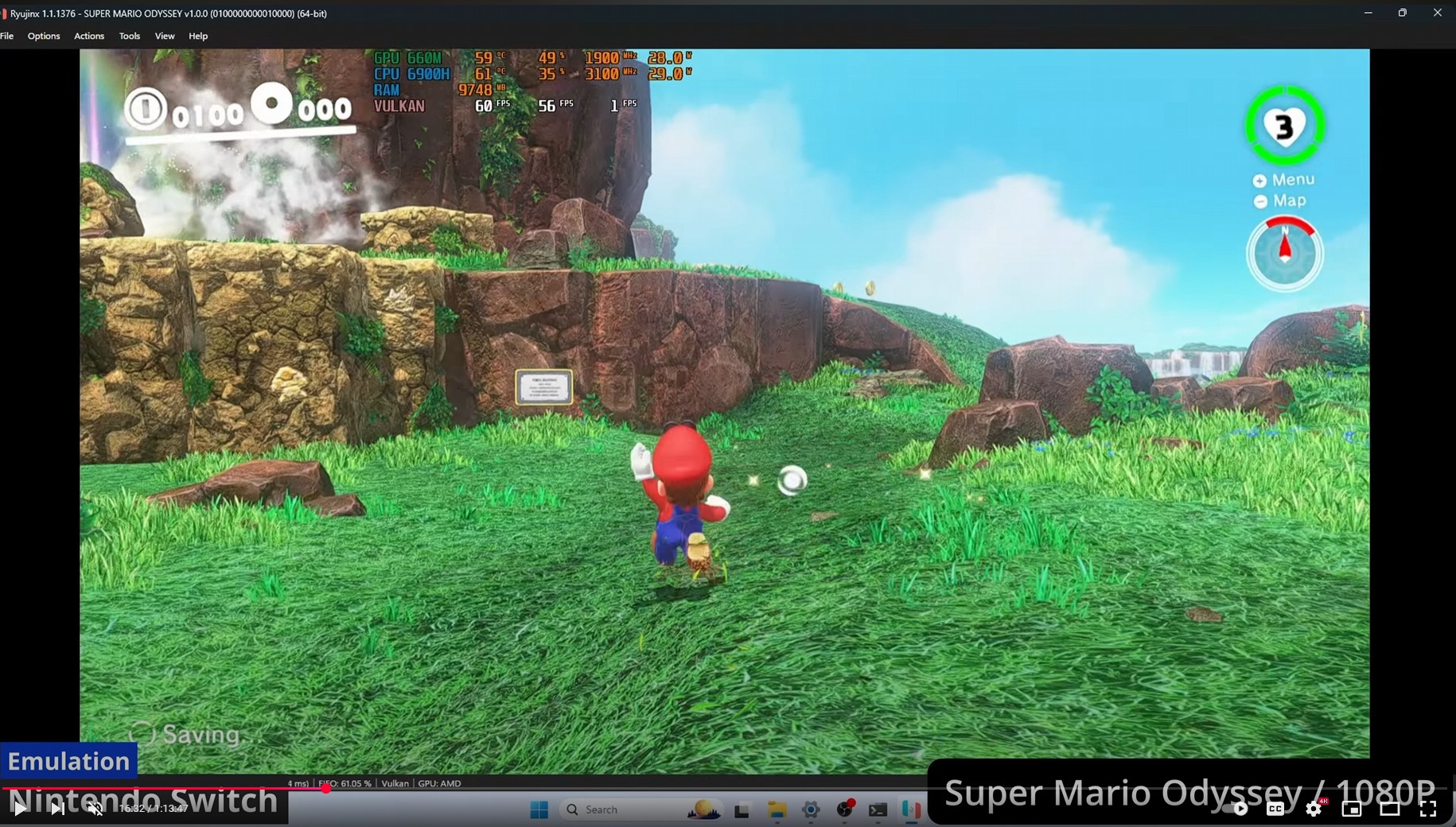The width and height of the screenshot is (1456, 827).
Task: Open the round dark app with the red dot in the taskbar
Action: (845, 810)
